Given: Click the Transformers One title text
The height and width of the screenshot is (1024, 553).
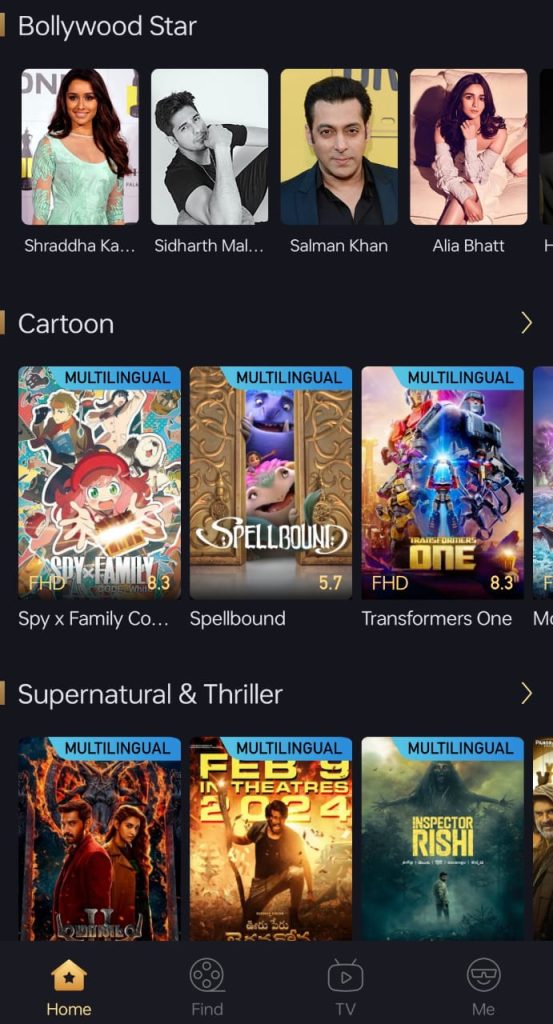Looking at the screenshot, I should (x=437, y=619).
